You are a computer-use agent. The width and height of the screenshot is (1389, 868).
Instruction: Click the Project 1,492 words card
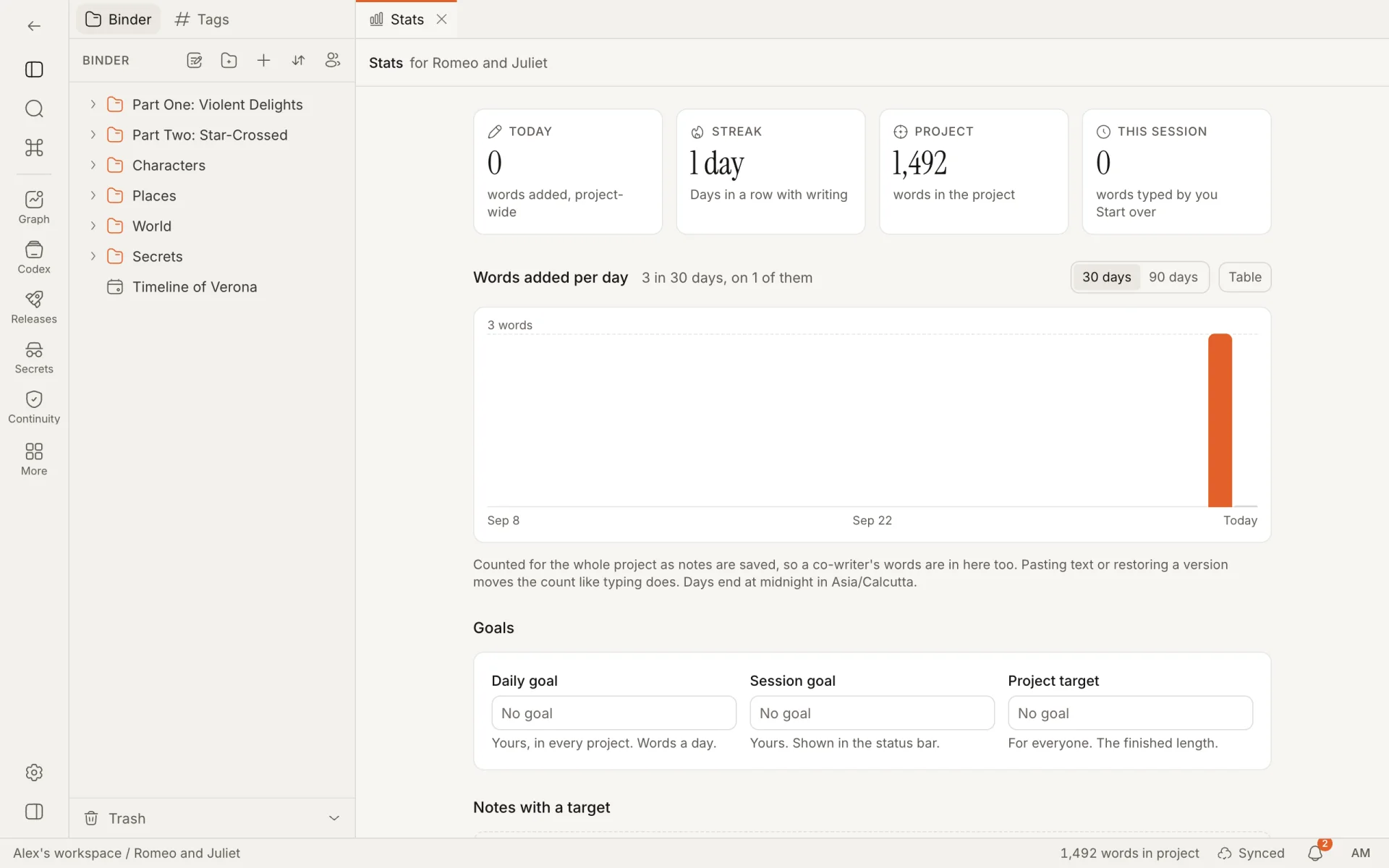tap(974, 171)
